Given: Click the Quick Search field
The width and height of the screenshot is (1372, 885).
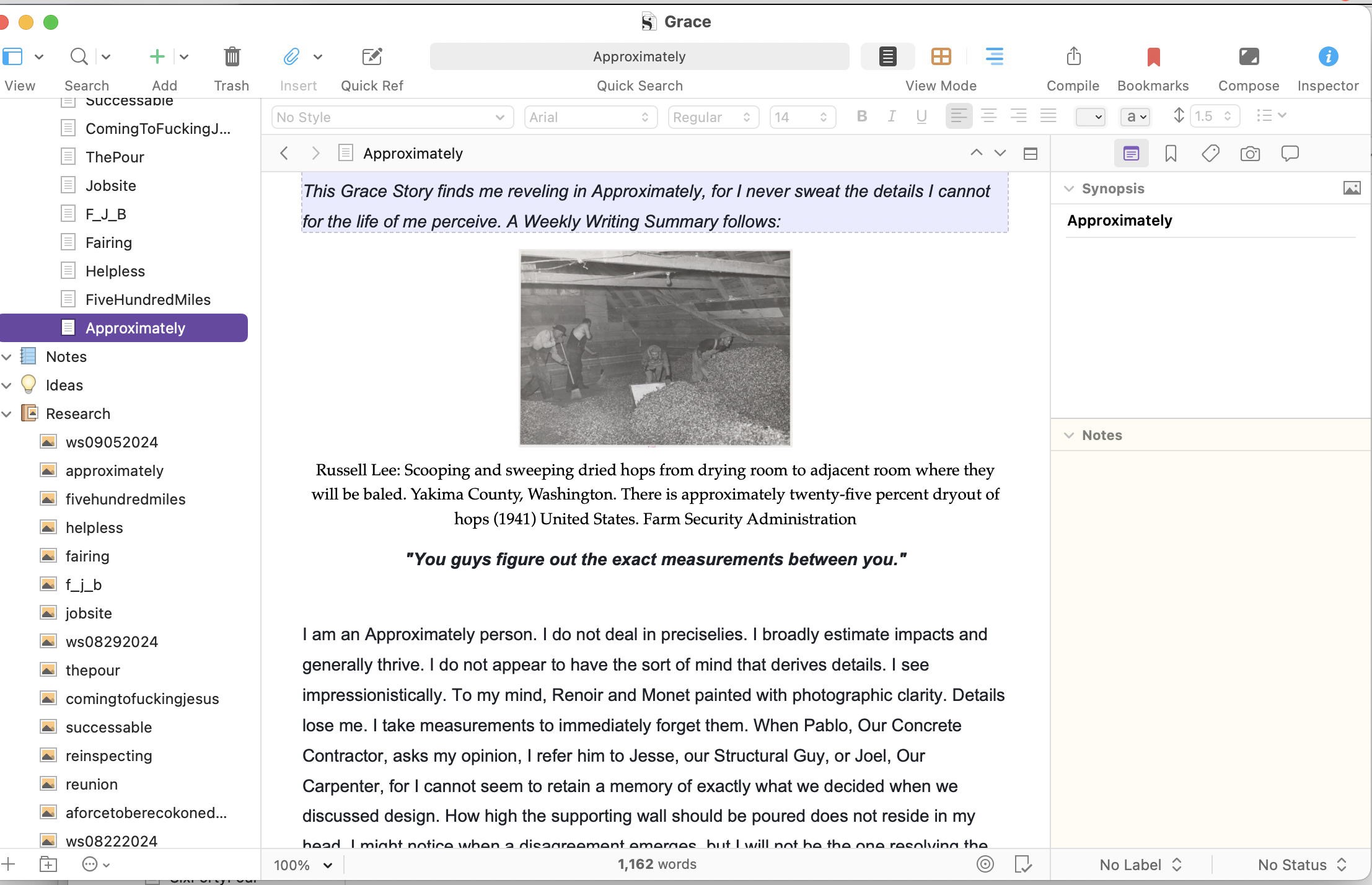Looking at the screenshot, I should (x=640, y=56).
